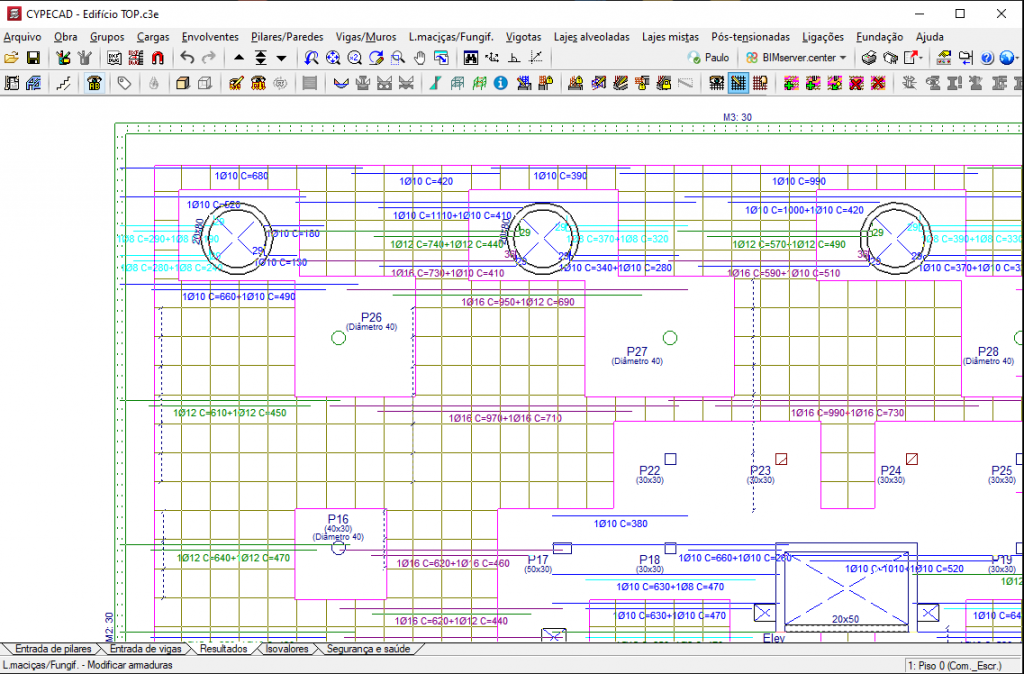Toggle the highlighted modify reinforcement grid tool
1024x674 pixels.
pos(739,83)
